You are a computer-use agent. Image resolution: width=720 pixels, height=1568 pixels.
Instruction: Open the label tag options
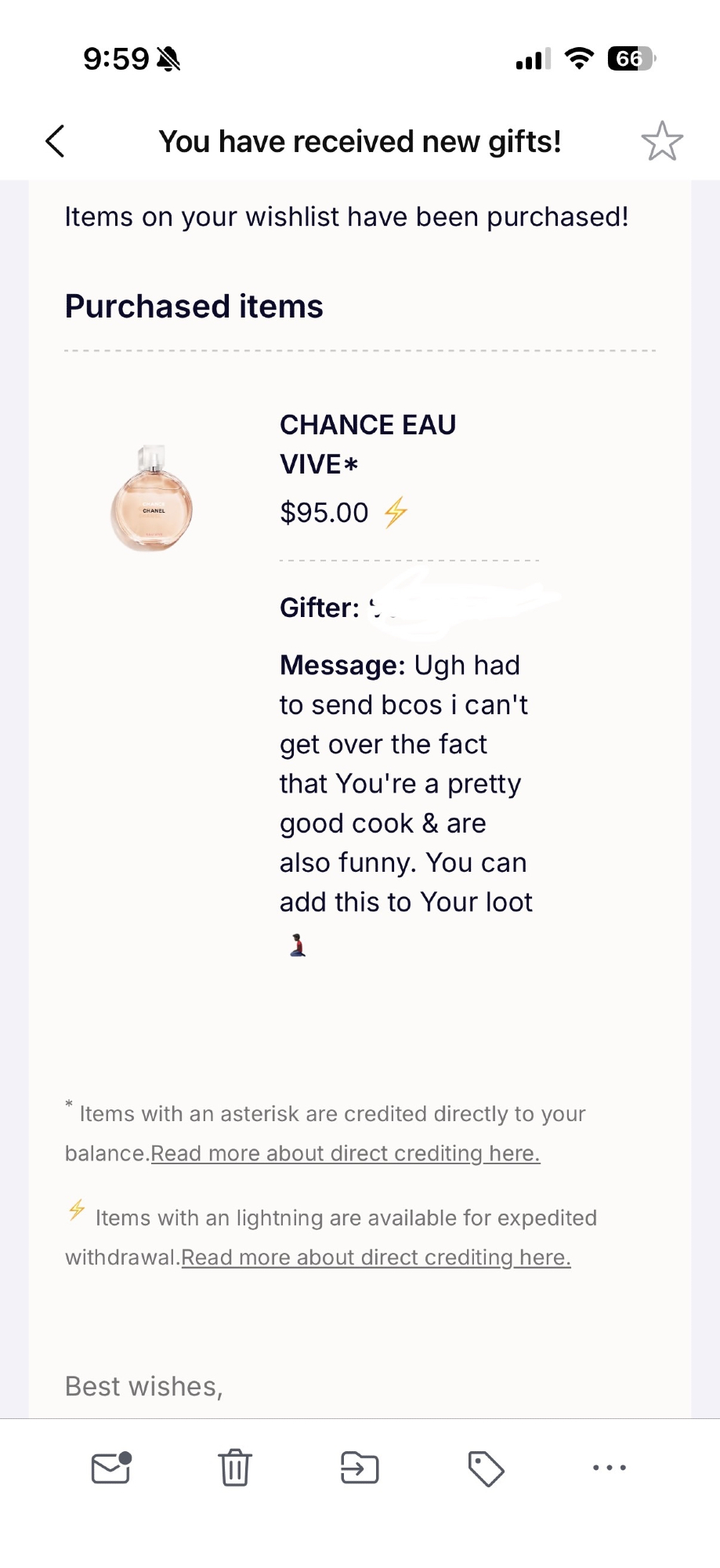pyautogui.click(x=486, y=1468)
